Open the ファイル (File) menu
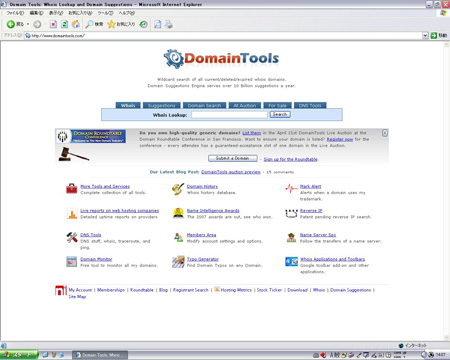 pos(15,13)
